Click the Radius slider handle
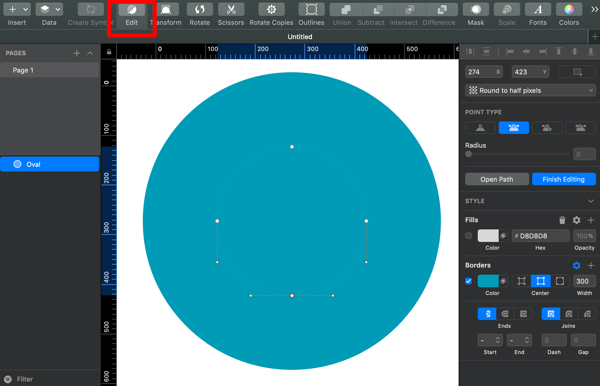 (x=468, y=154)
